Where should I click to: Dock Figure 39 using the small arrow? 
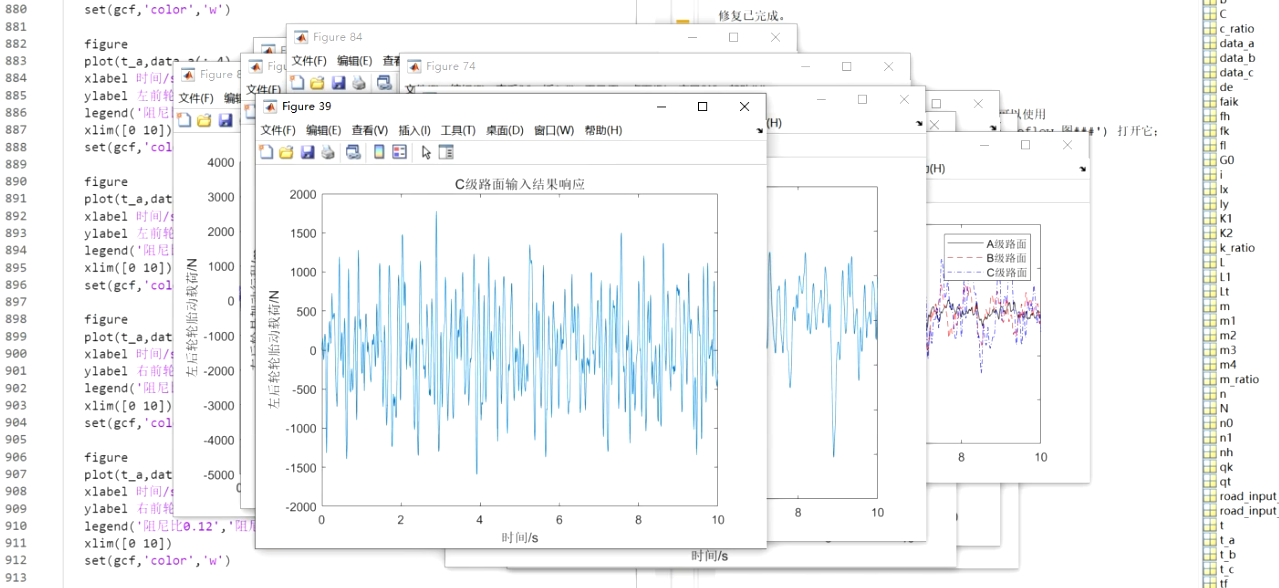point(758,131)
